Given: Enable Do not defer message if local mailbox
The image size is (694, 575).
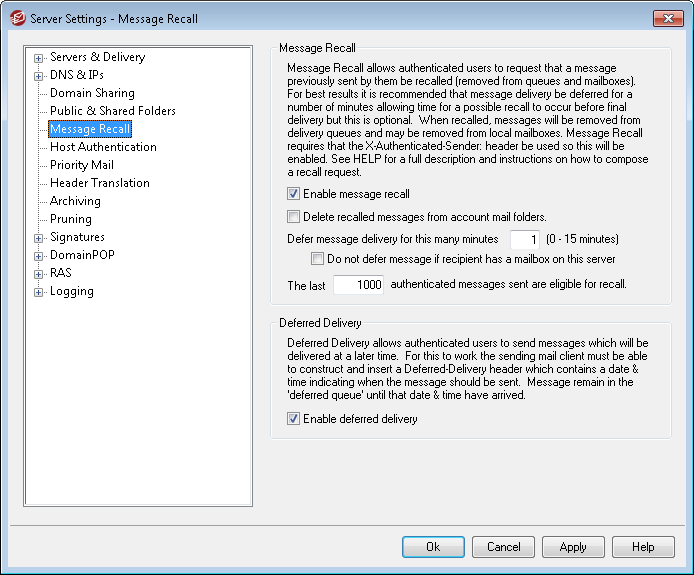Looking at the screenshot, I should [319, 259].
